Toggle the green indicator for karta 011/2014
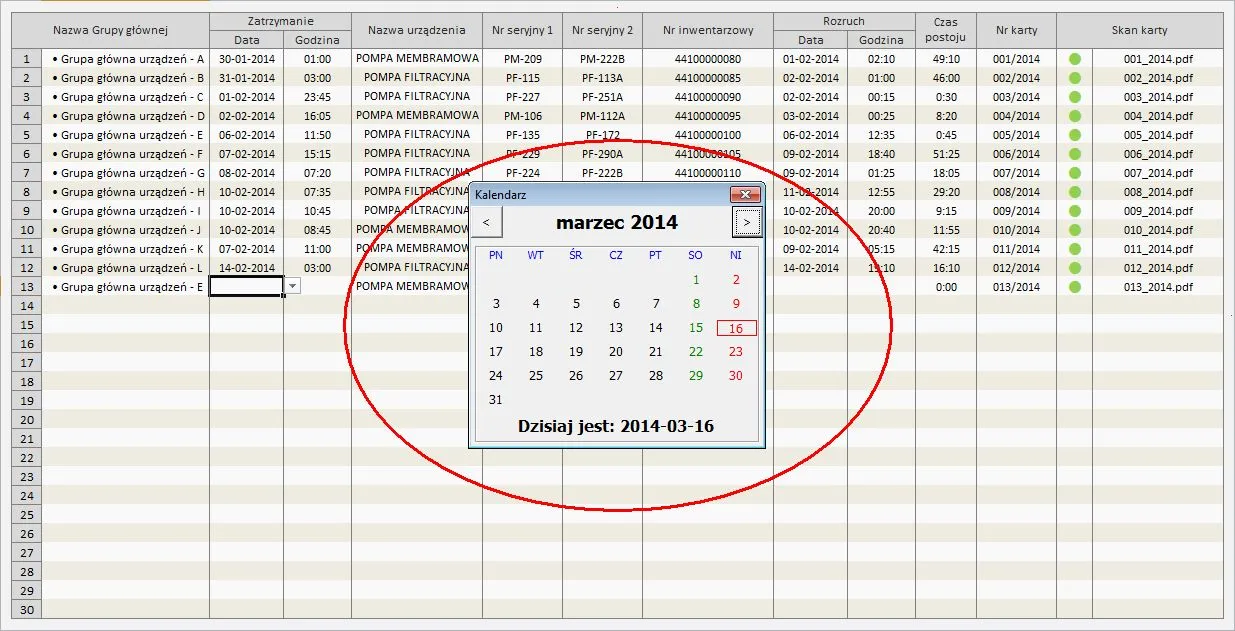The width and height of the screenshot is (1235, 631). [1074, 249]
